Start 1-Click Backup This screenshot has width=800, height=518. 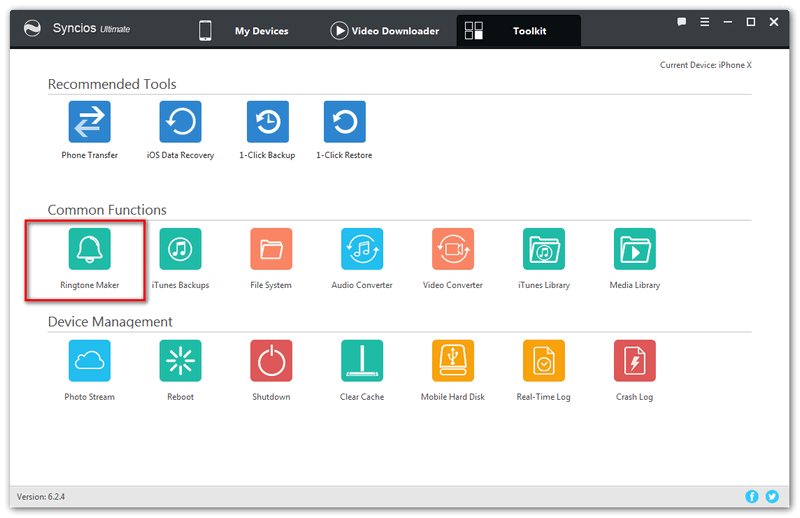[x=267, y=122]
